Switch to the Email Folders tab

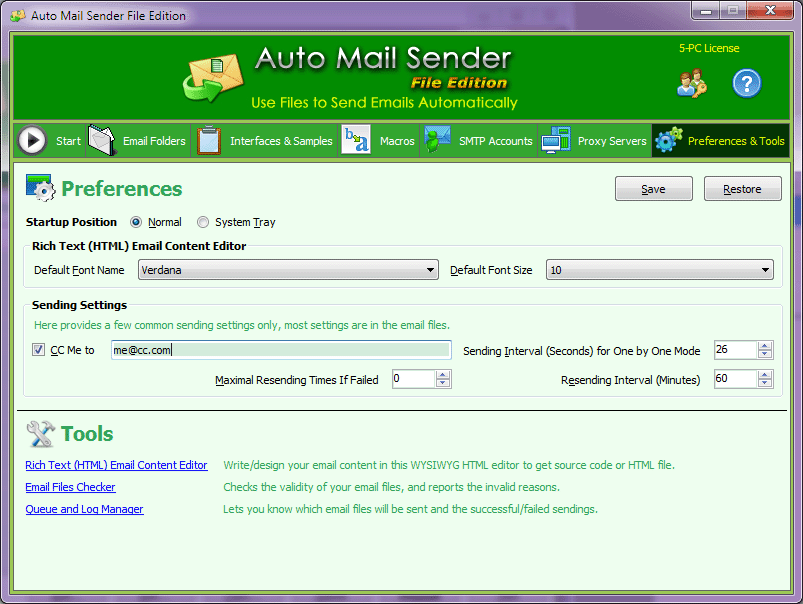click(137, 140)
